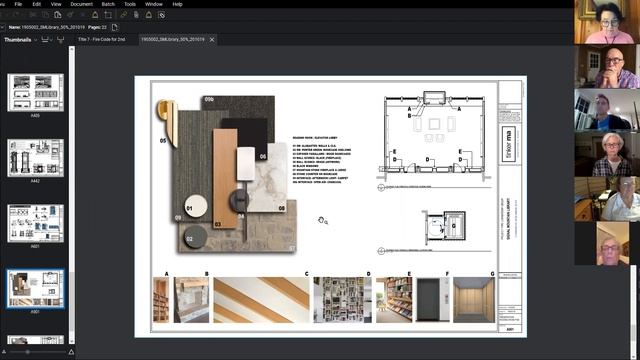The image size is (640, 360).
Task: Click the last boxed icon in the top toolbar
Action: (162, 15)
